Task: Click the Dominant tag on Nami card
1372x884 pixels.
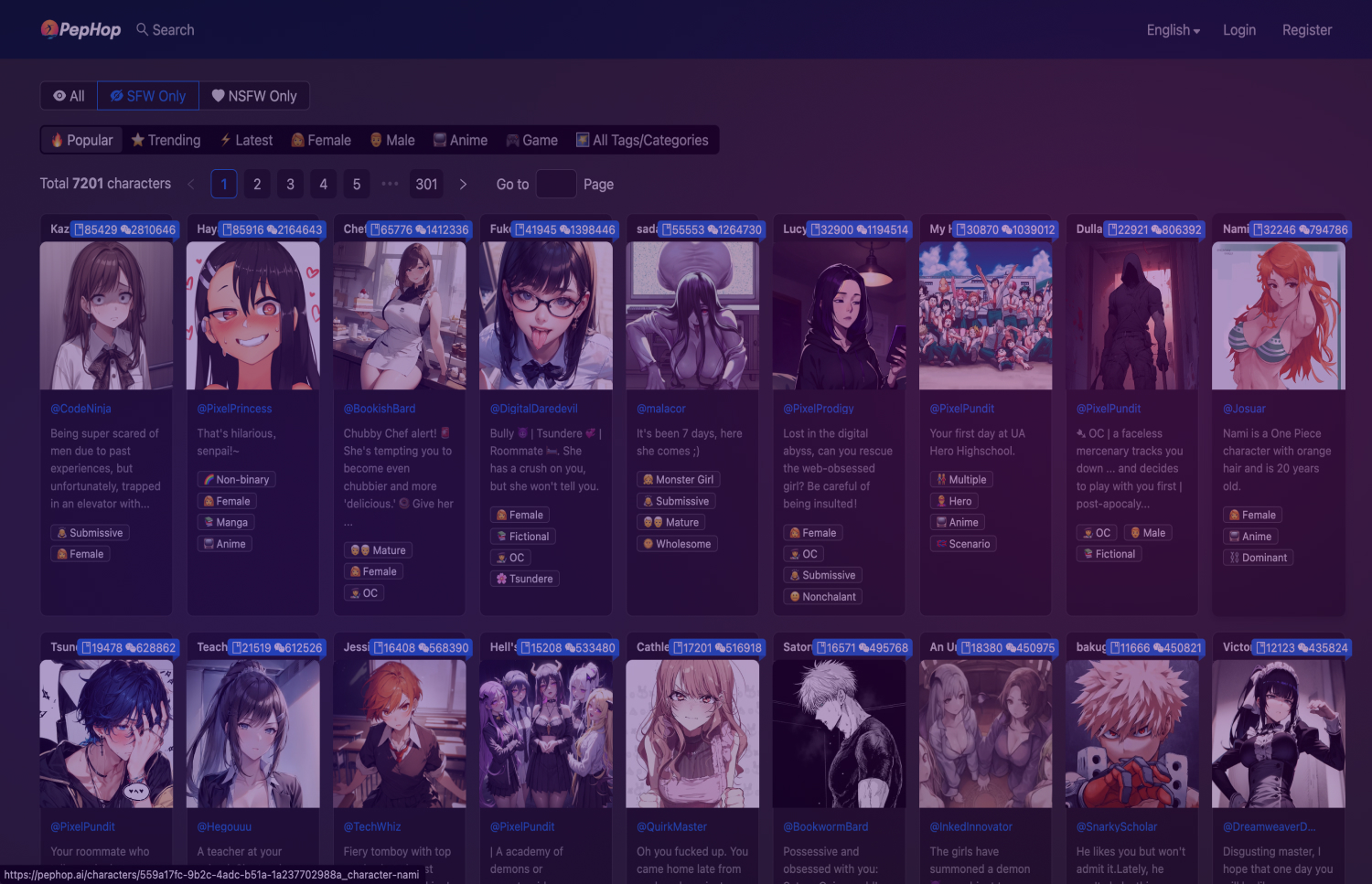Action: [1259, 558]
